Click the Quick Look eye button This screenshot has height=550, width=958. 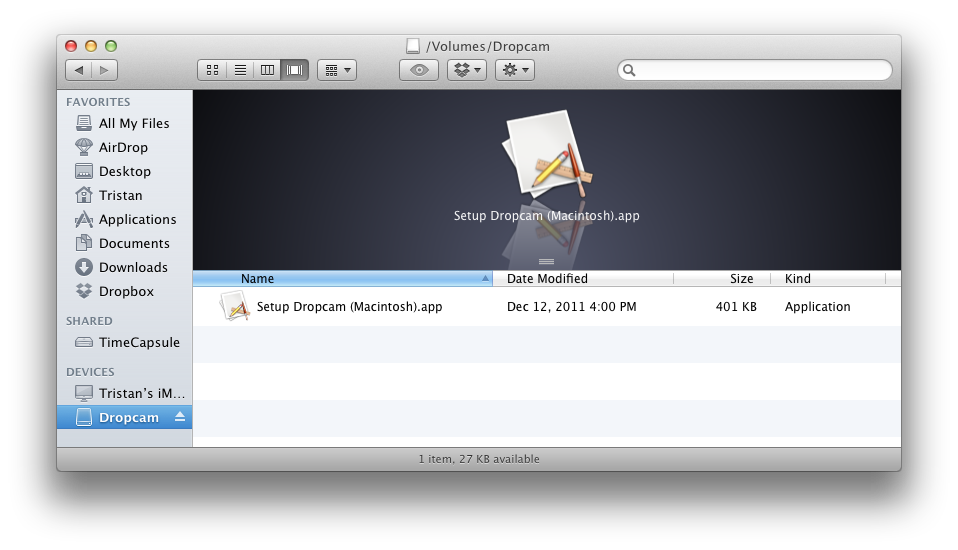419,70
